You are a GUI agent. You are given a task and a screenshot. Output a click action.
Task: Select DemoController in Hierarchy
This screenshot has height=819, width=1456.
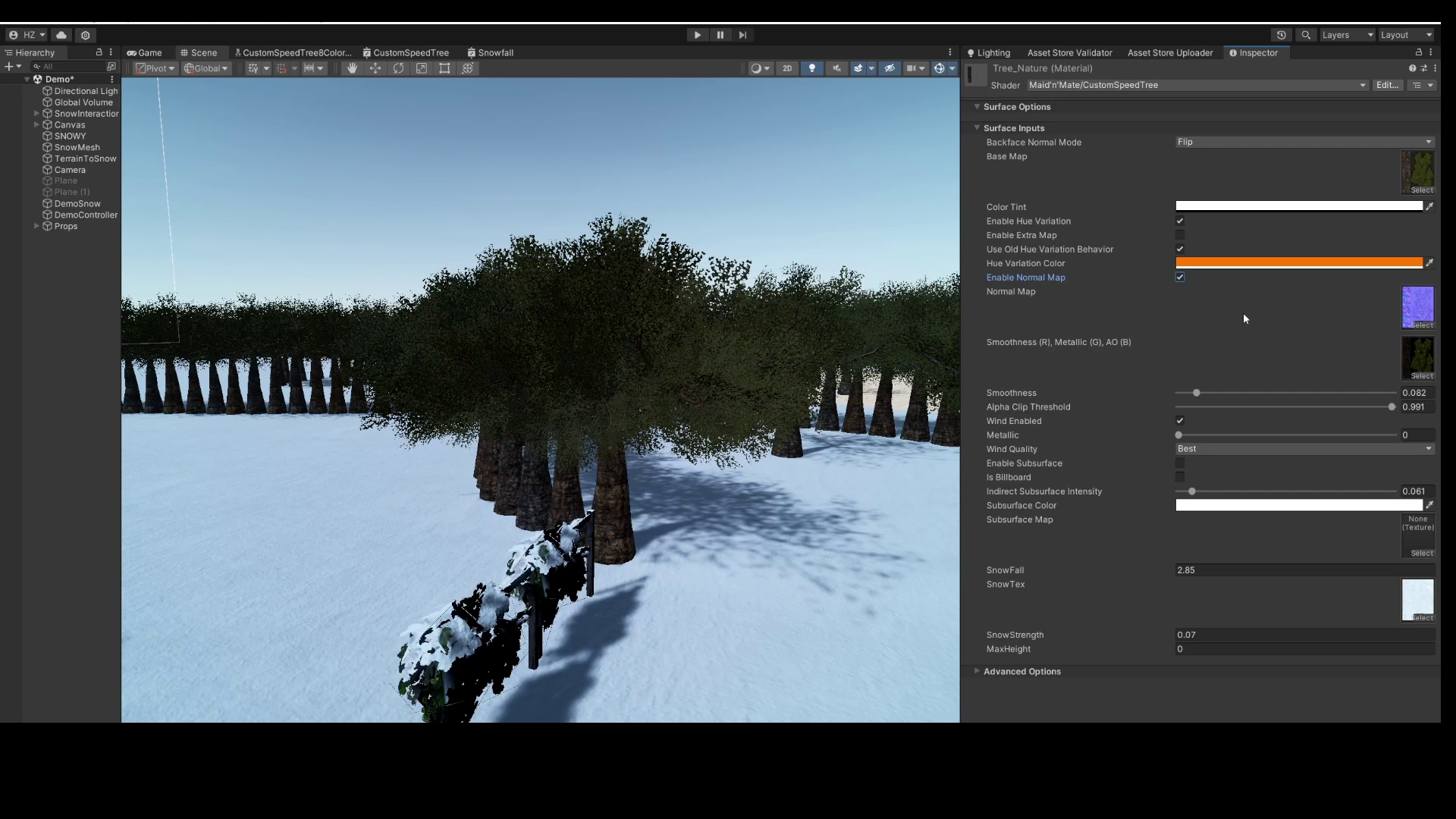point(86,215)
